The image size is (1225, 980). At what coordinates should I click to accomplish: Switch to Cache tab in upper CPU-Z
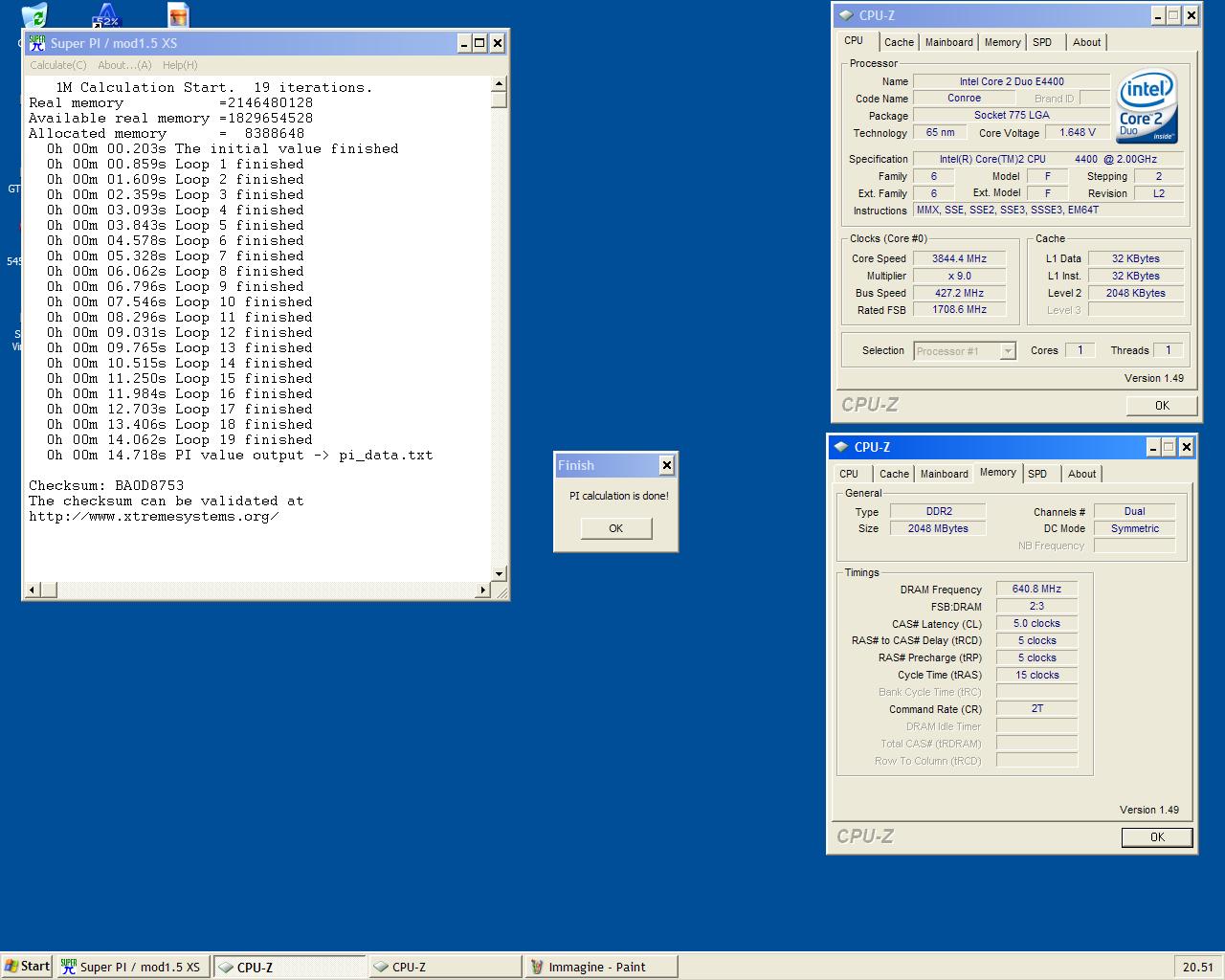click(x=899, y=42)
